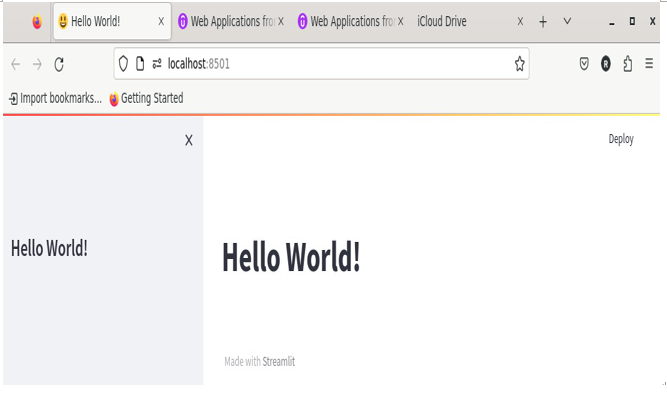The width and height of the screenshot is (667, 398).
Task: Close the Firefox window
Action: 653,21
